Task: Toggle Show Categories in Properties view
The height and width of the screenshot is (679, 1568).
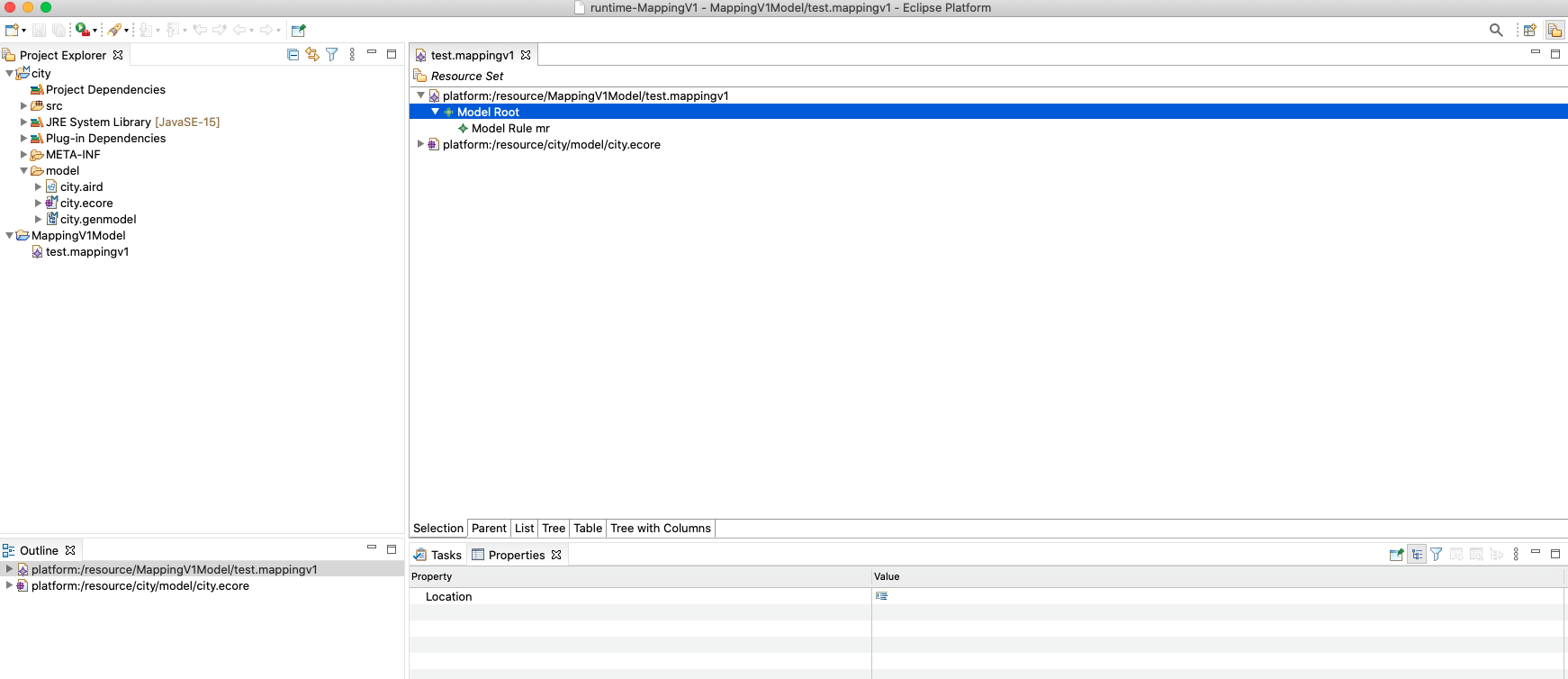Action: pos(1417,555)
